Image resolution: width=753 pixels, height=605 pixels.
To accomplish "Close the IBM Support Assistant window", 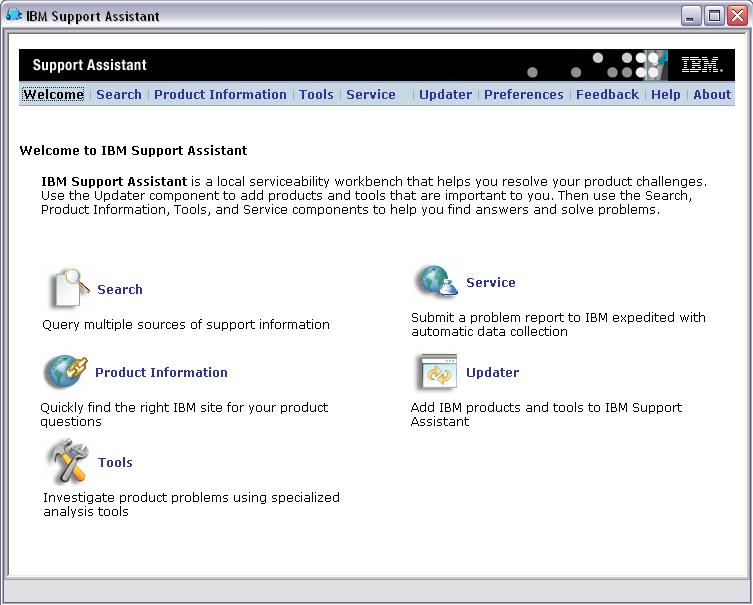I will point(737,16).
